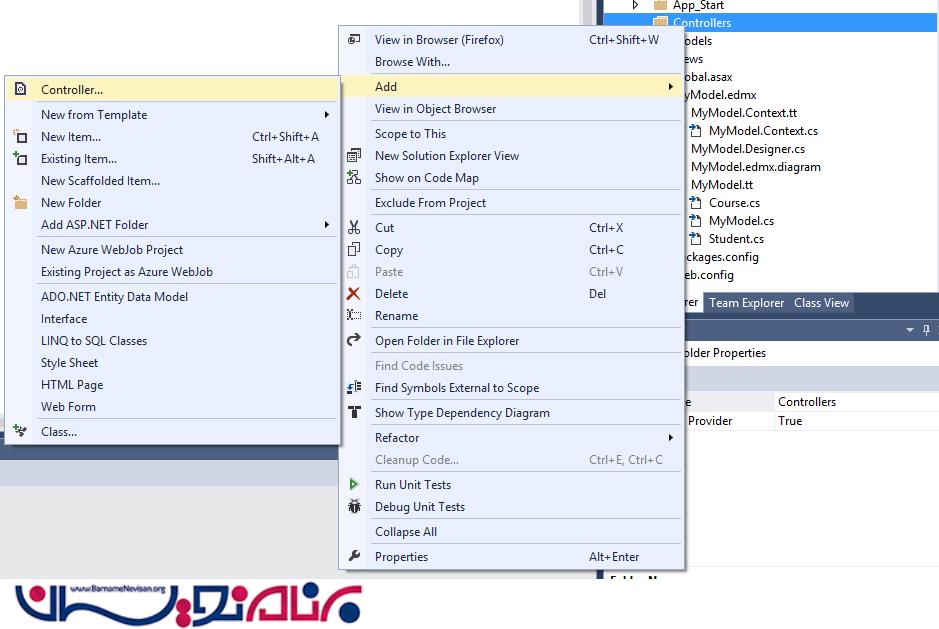The image size is (939, 629).
Task: Open the Add ASP.NET Folder submenu
Action: pos(326,225)
